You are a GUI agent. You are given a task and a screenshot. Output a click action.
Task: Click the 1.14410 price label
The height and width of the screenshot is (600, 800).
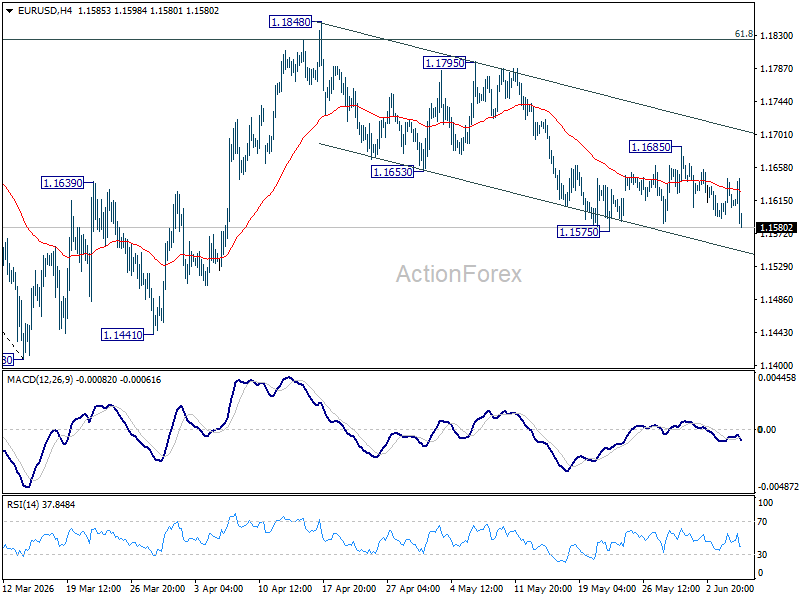pyautogui.click(x=122, y=335)
